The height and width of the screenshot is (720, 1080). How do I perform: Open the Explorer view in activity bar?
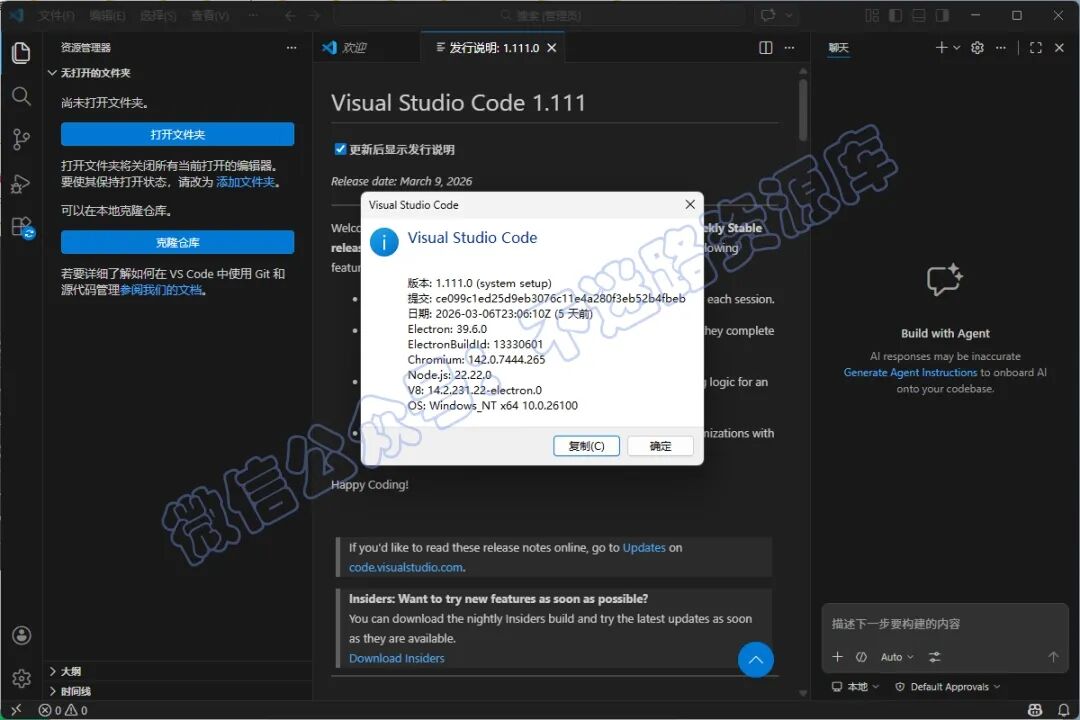(x=21, y=52)
